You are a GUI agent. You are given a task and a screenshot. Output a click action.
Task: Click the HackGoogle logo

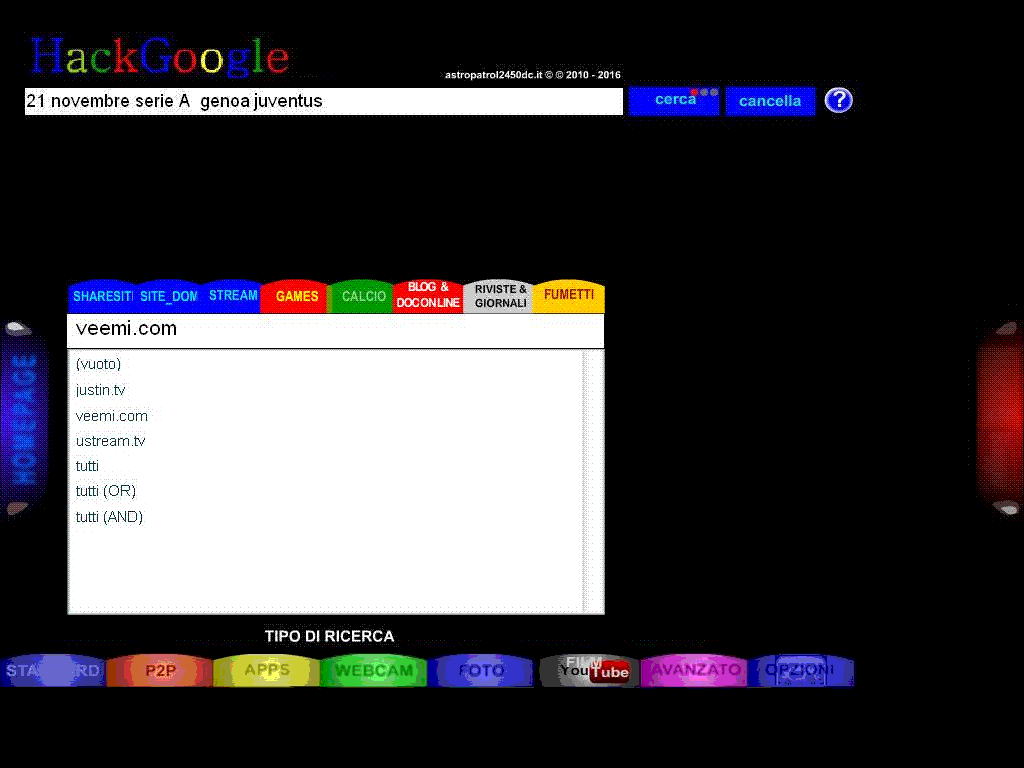(160, 56)
